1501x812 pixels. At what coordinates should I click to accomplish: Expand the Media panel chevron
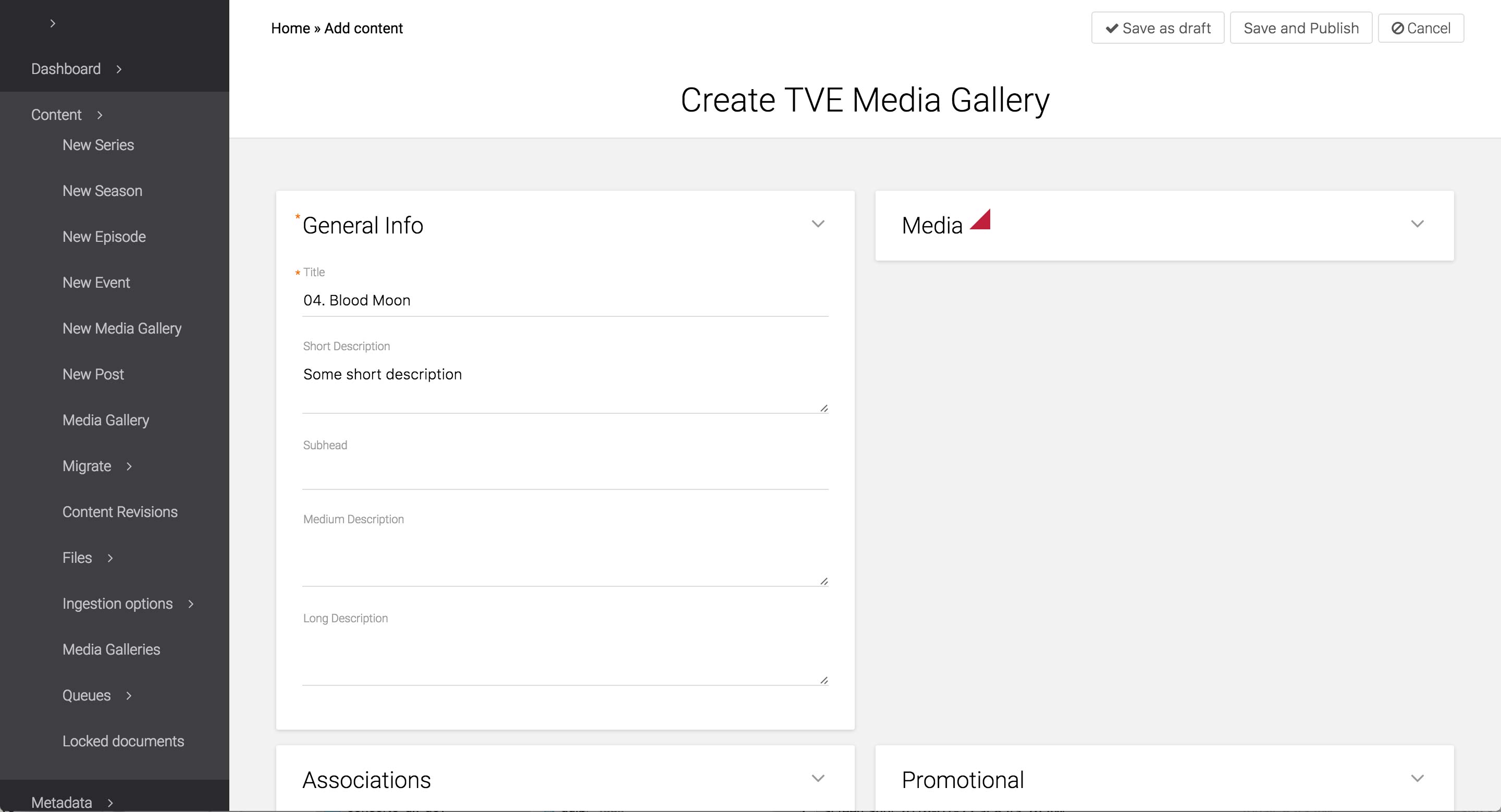pyautogui.click(x=1417, y=224)
